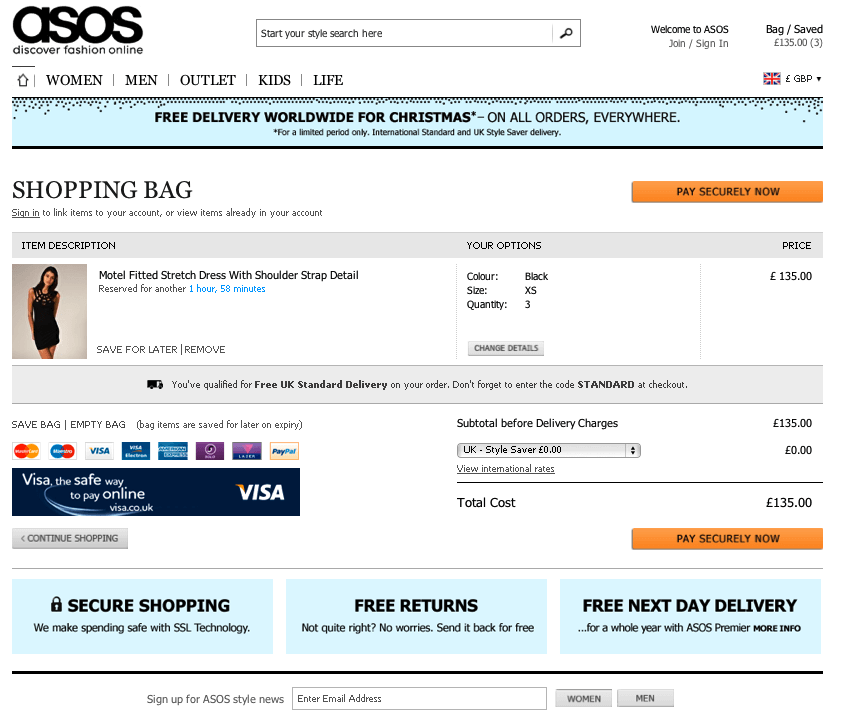This screenshot has height=716, width=846.
Task: Go to the home page icon
Action: pyautogui.click(x=23, y=80)
